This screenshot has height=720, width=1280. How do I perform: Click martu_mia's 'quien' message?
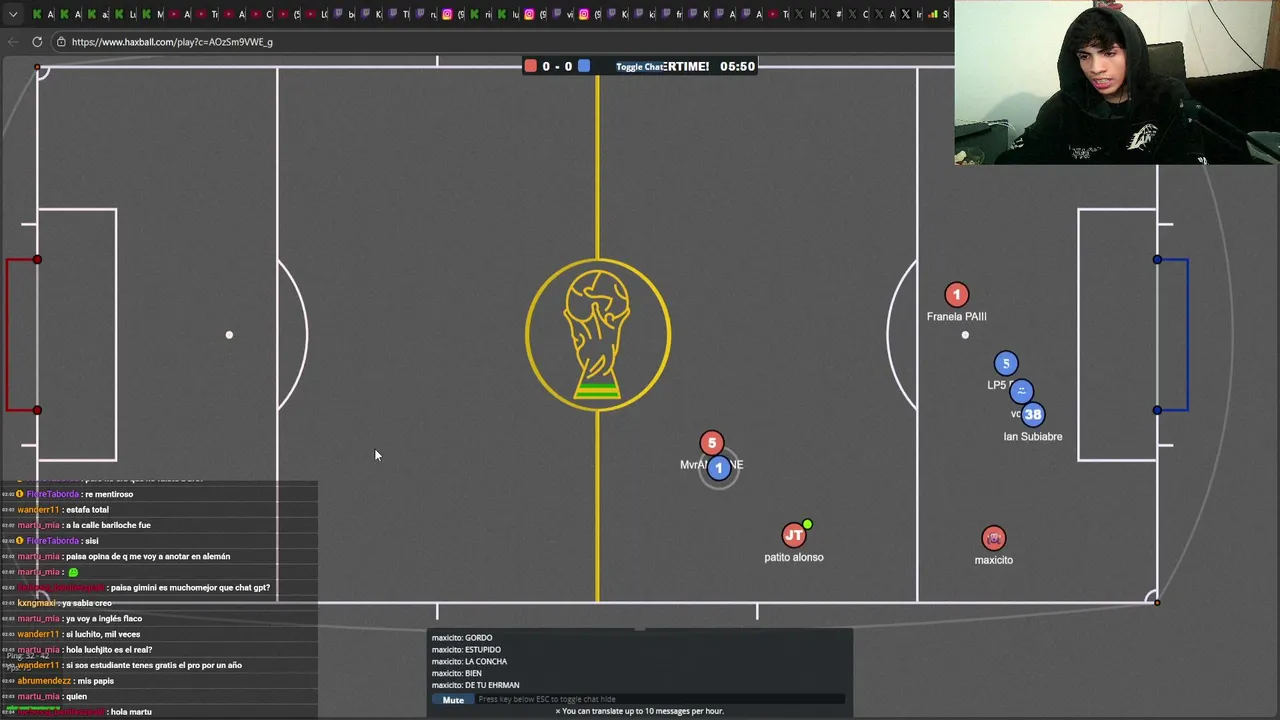76,697
